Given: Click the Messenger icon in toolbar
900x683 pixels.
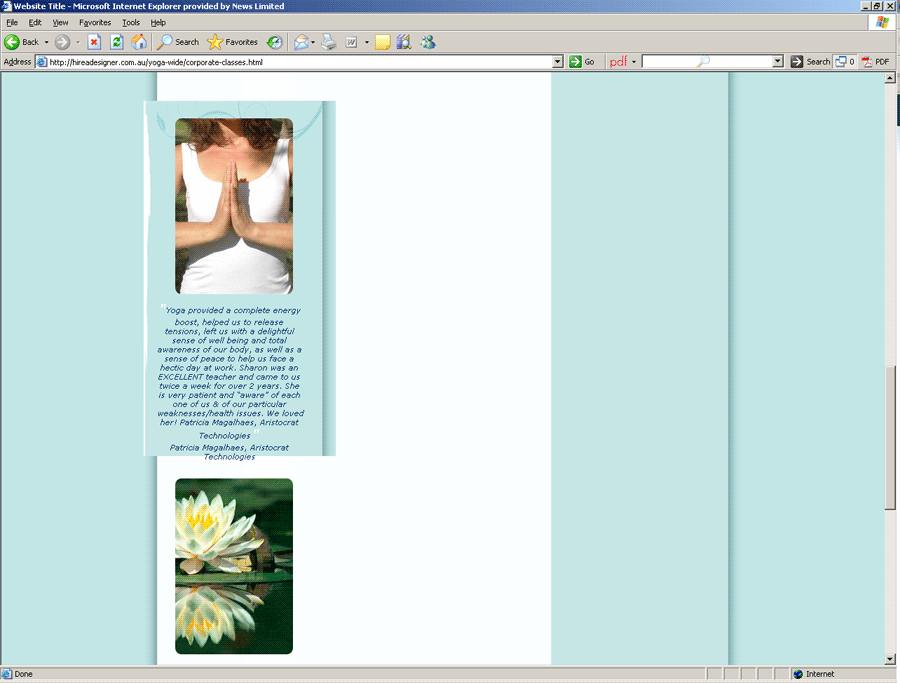Looking at the screenshot, I should point(428,42).
